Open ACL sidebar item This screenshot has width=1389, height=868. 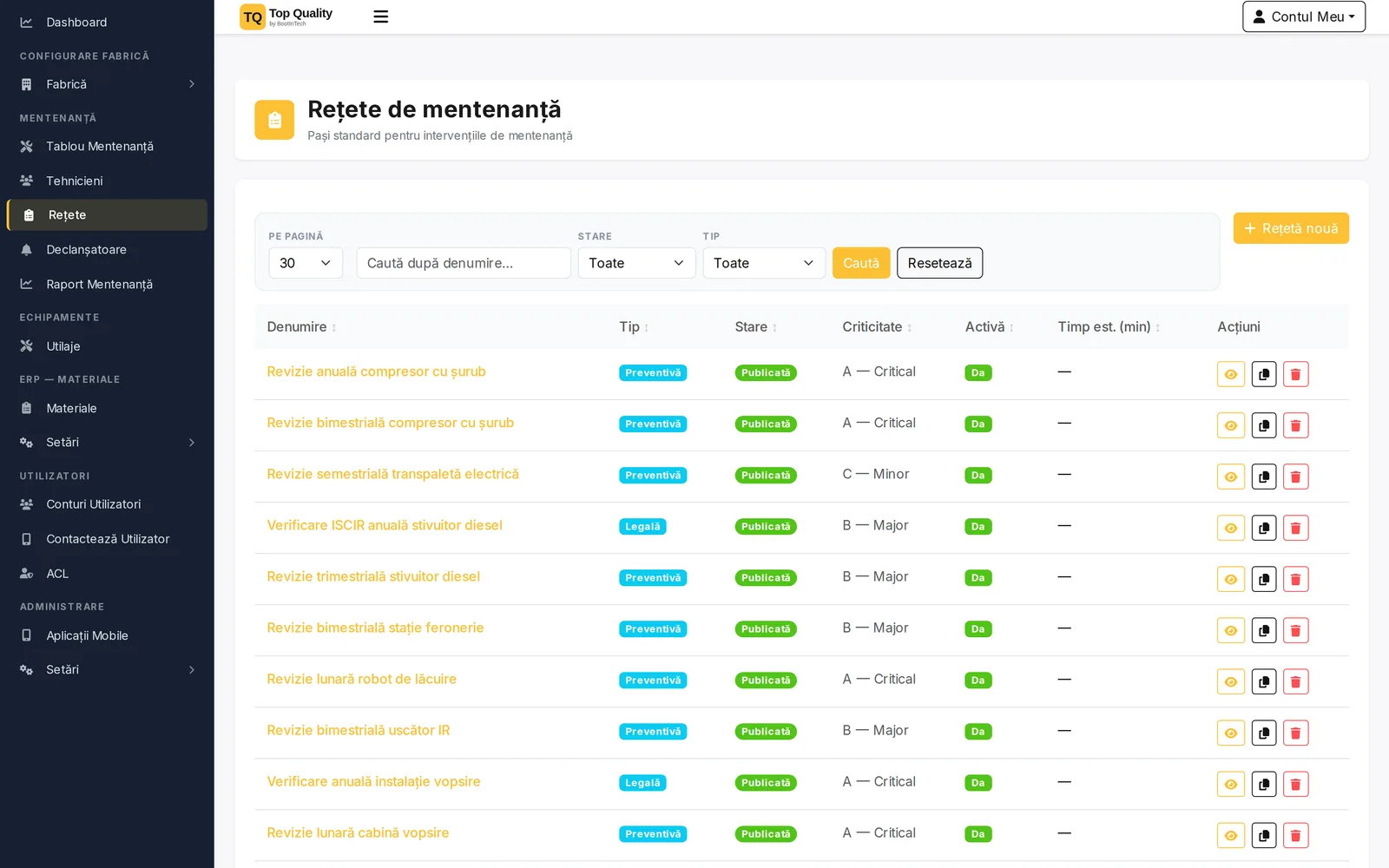pos(107,574)
